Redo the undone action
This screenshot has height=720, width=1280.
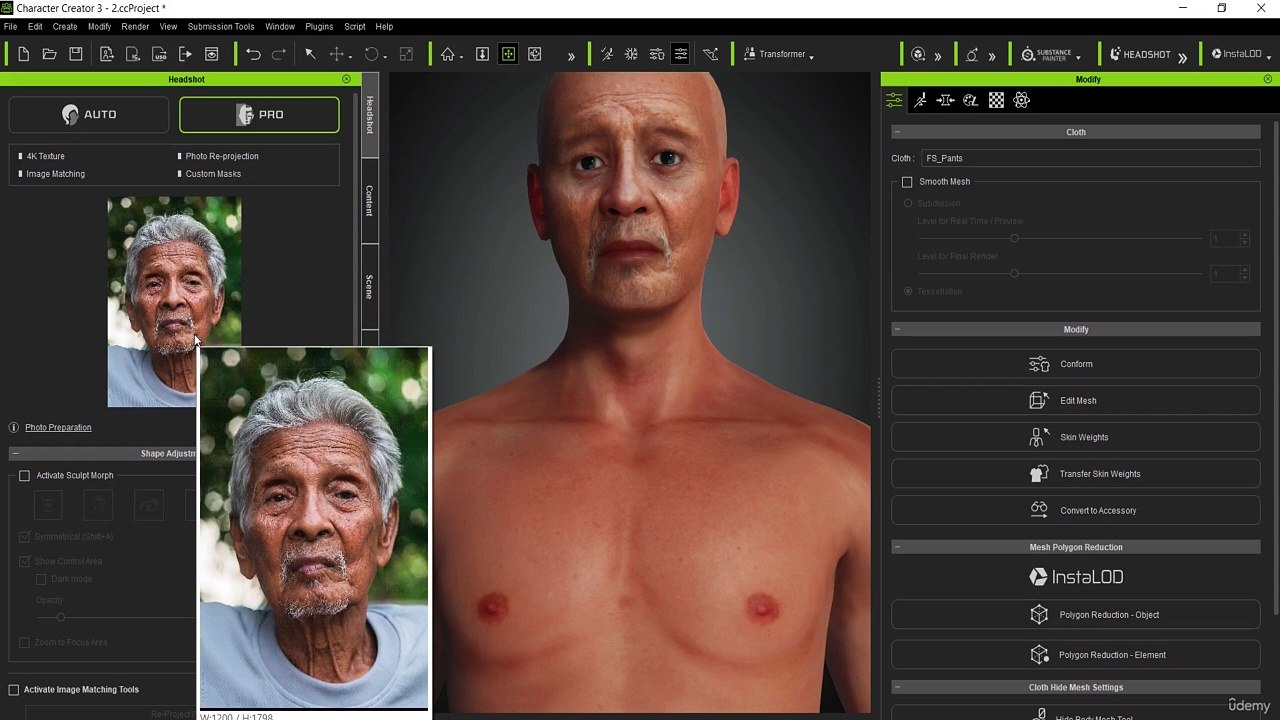point(279,54)
